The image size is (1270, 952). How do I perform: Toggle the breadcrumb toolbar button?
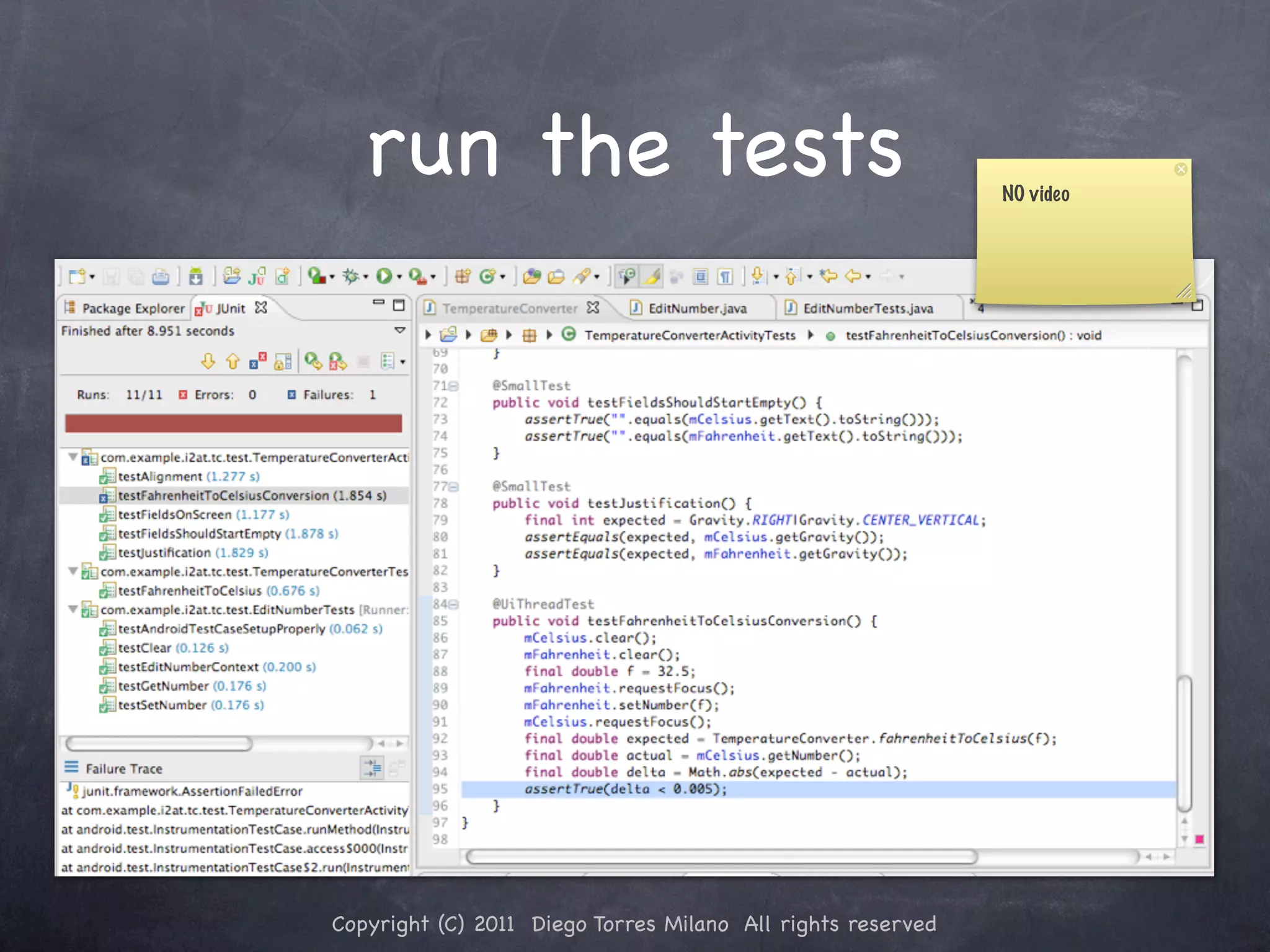pos(627,276)
